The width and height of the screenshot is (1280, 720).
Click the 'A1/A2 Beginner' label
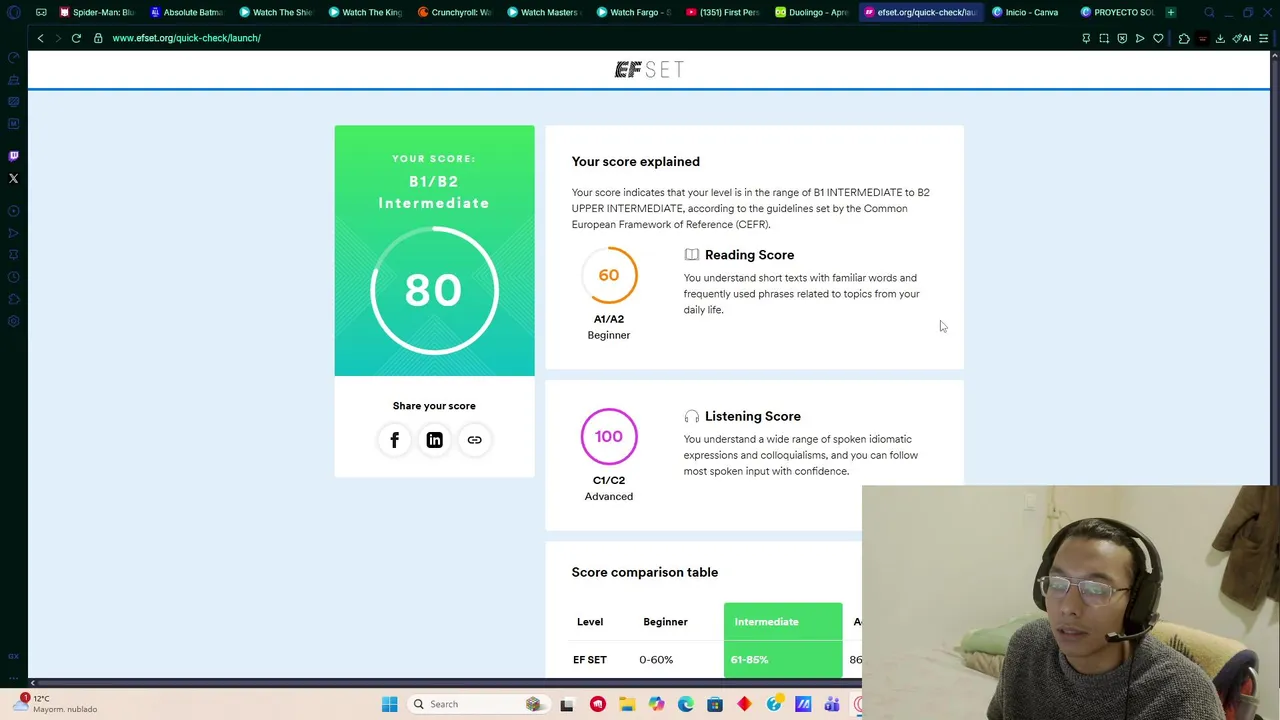click(609, 327)
